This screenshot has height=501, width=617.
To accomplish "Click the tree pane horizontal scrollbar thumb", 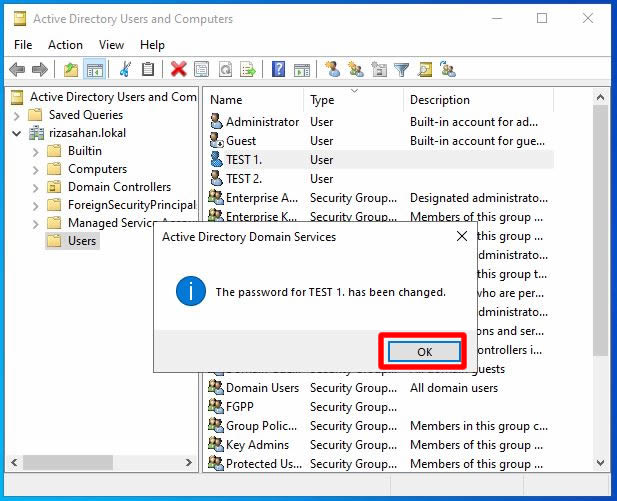I will click(x=68, y=462).
